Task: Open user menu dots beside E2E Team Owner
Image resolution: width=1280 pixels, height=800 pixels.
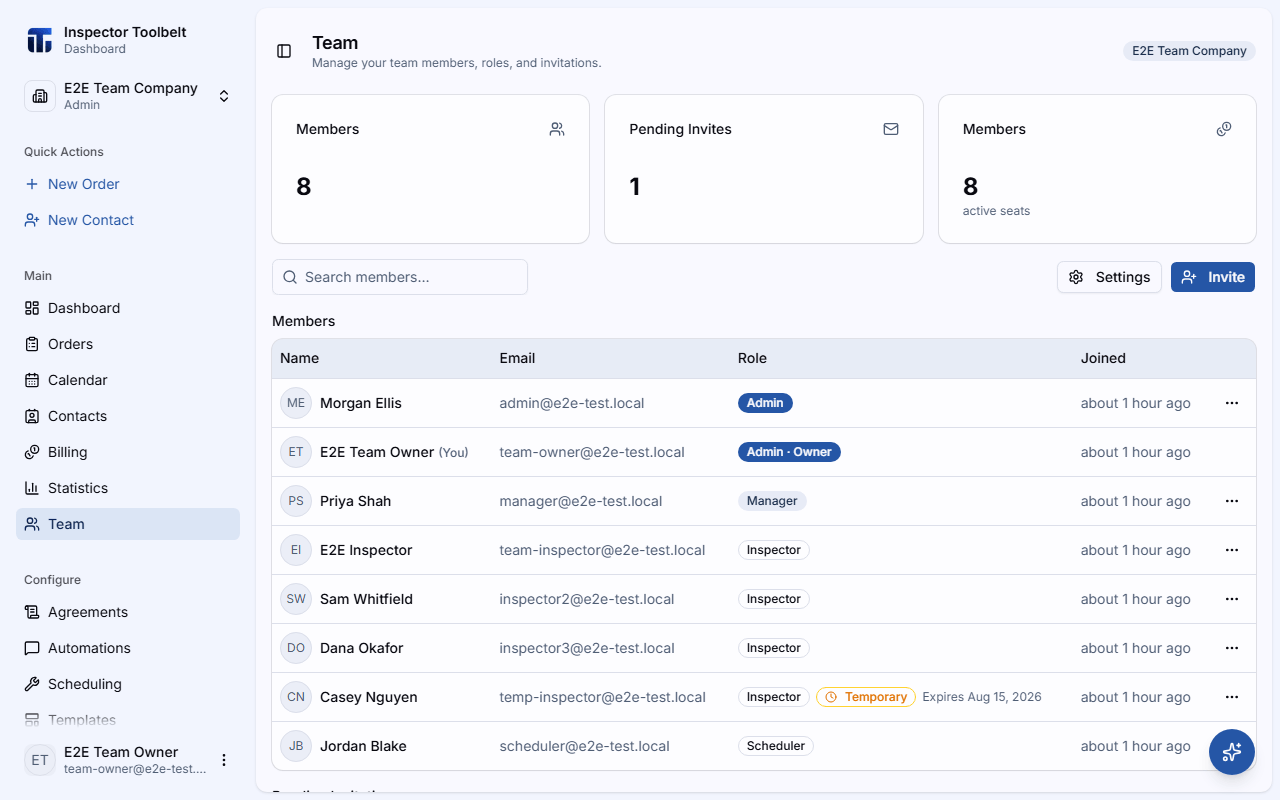Action: pos(224,760)
